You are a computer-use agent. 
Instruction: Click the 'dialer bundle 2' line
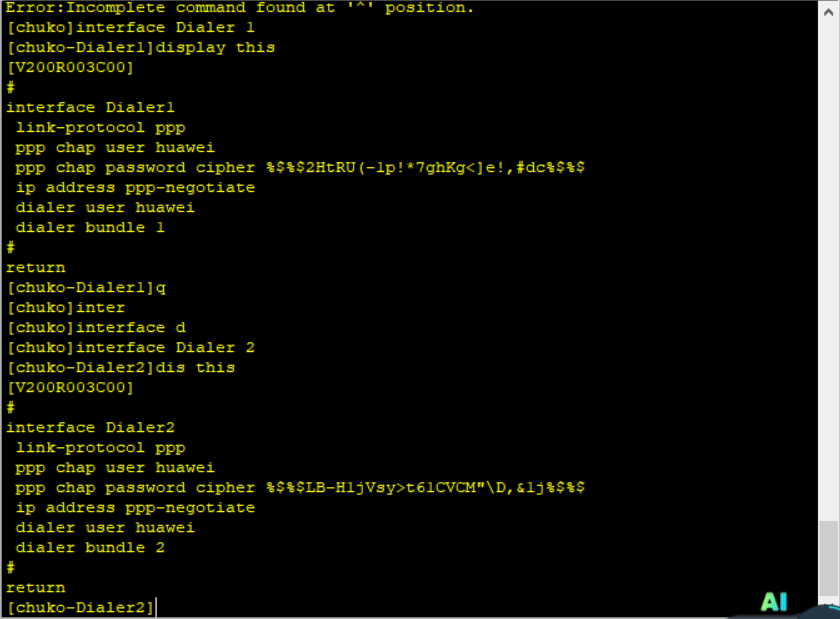[90, 548]
